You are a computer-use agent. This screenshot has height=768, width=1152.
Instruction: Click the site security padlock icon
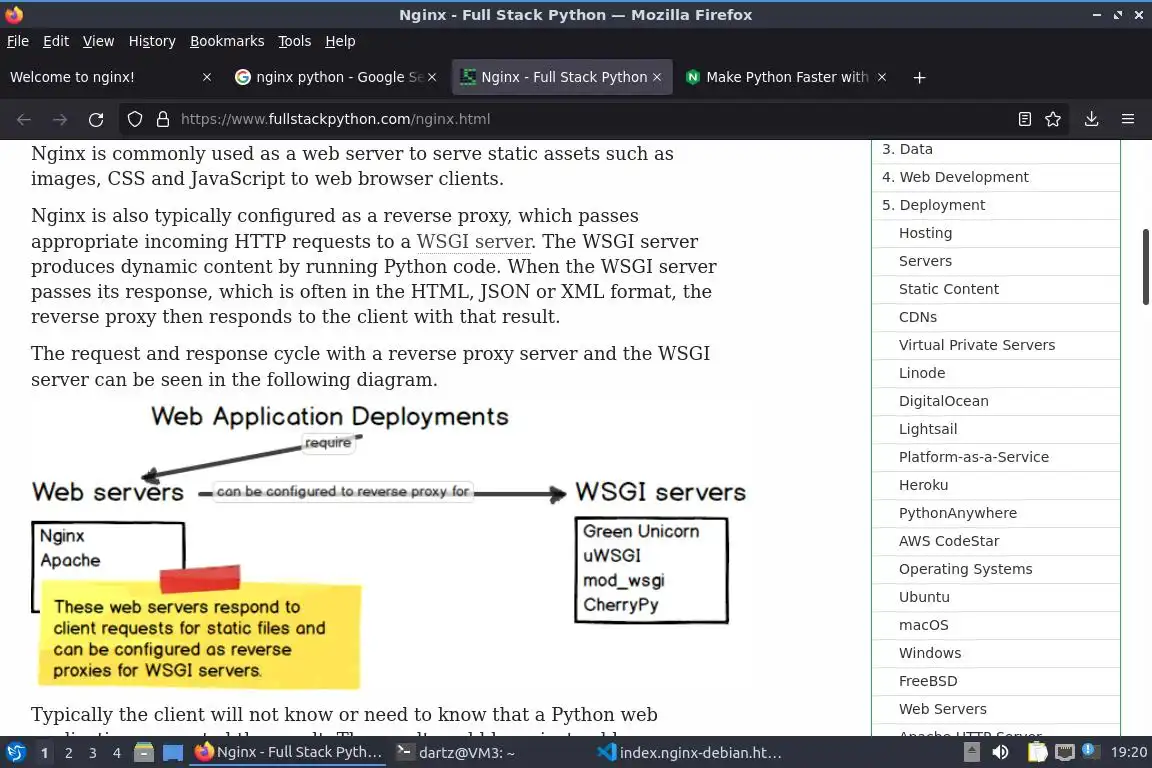163,119
